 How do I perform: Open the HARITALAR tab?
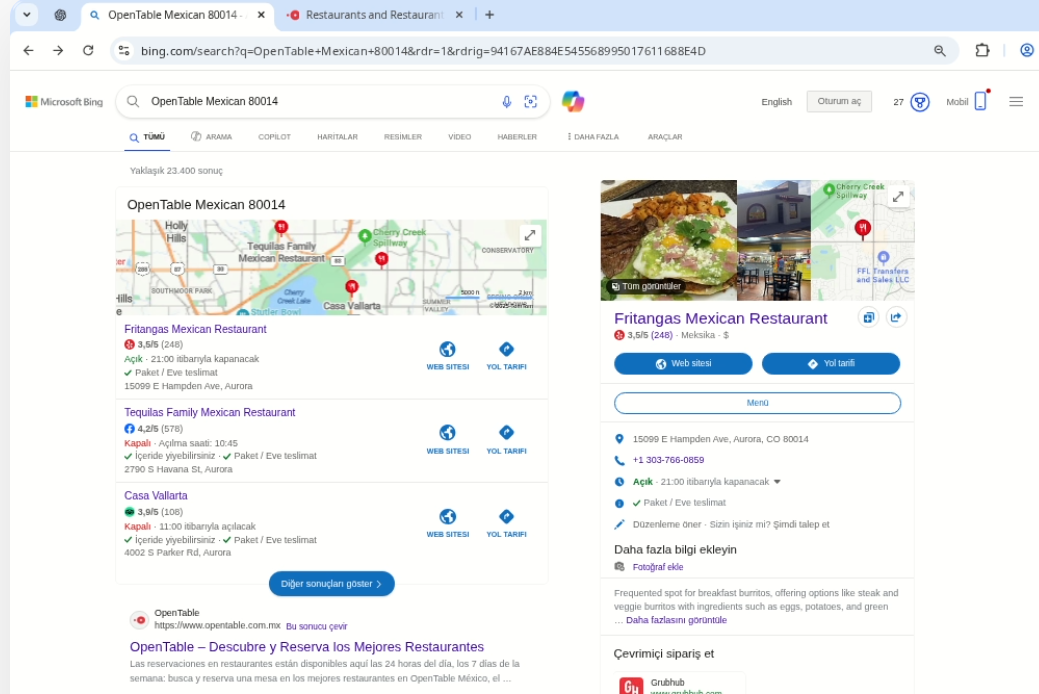337,137
